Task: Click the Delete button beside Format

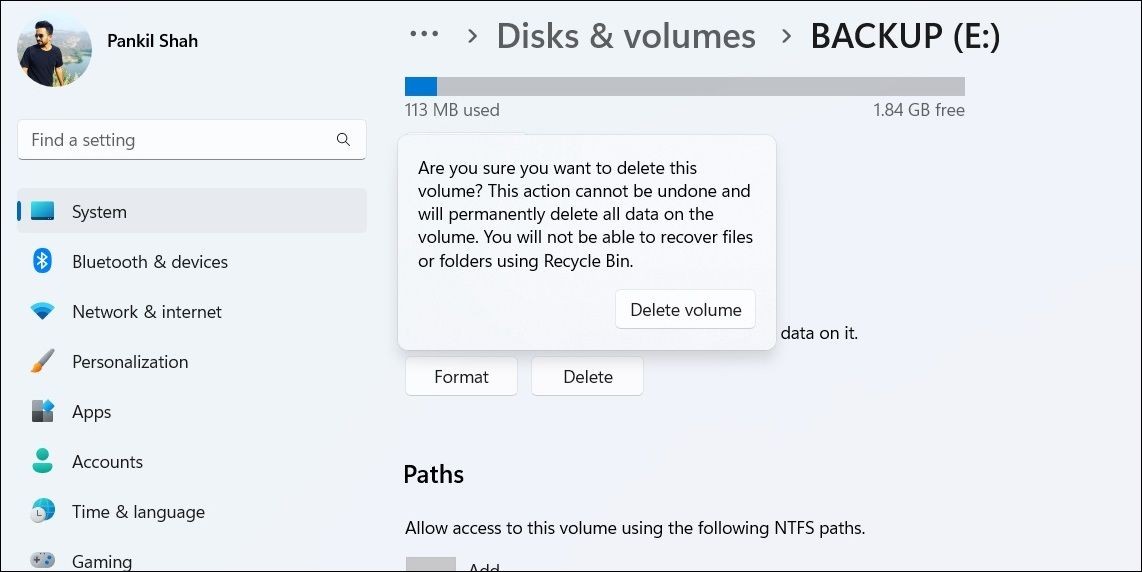Action: click(588, 377)
